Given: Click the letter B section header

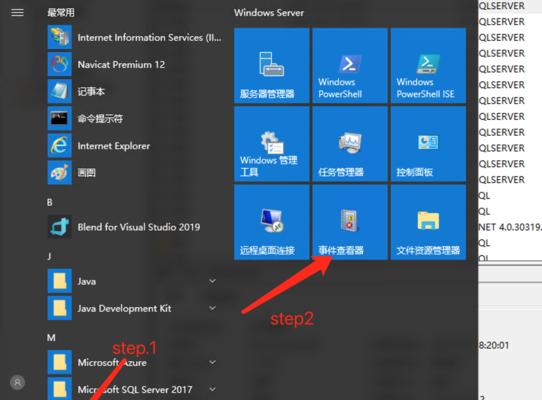Looking at the screenshot, I should pyautogui.click(x=50, y=202).
